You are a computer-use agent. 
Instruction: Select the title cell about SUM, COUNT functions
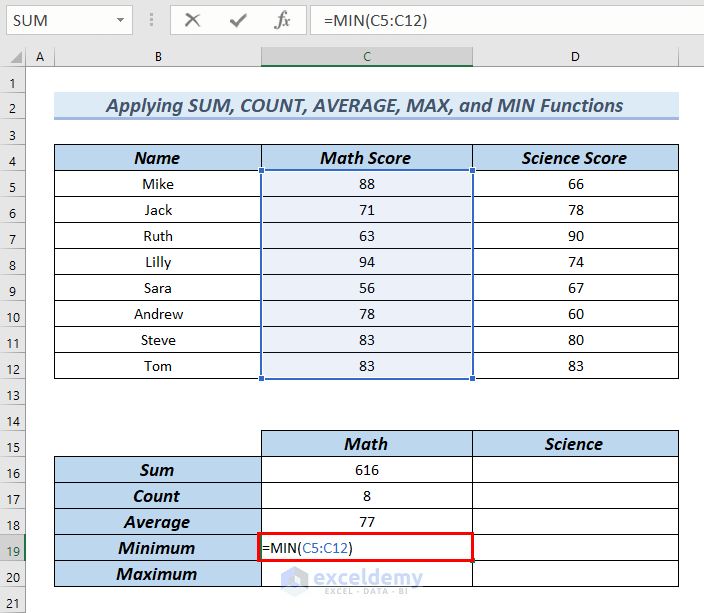click(x=365, y=106)
